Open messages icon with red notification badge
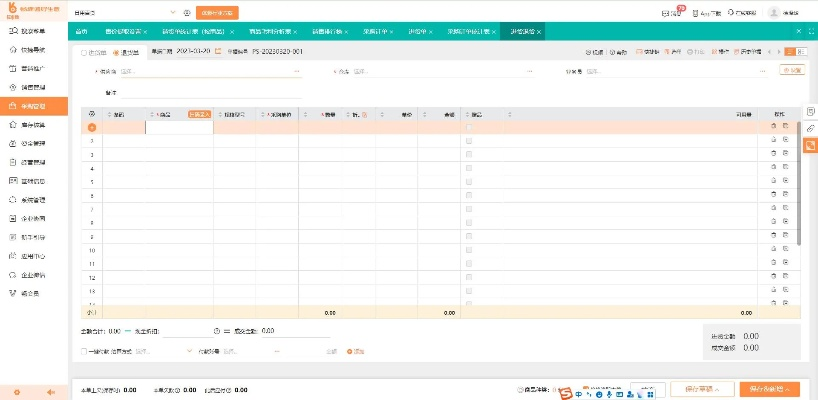The height and width of the screenshot is (400, 818). [666, 13]
